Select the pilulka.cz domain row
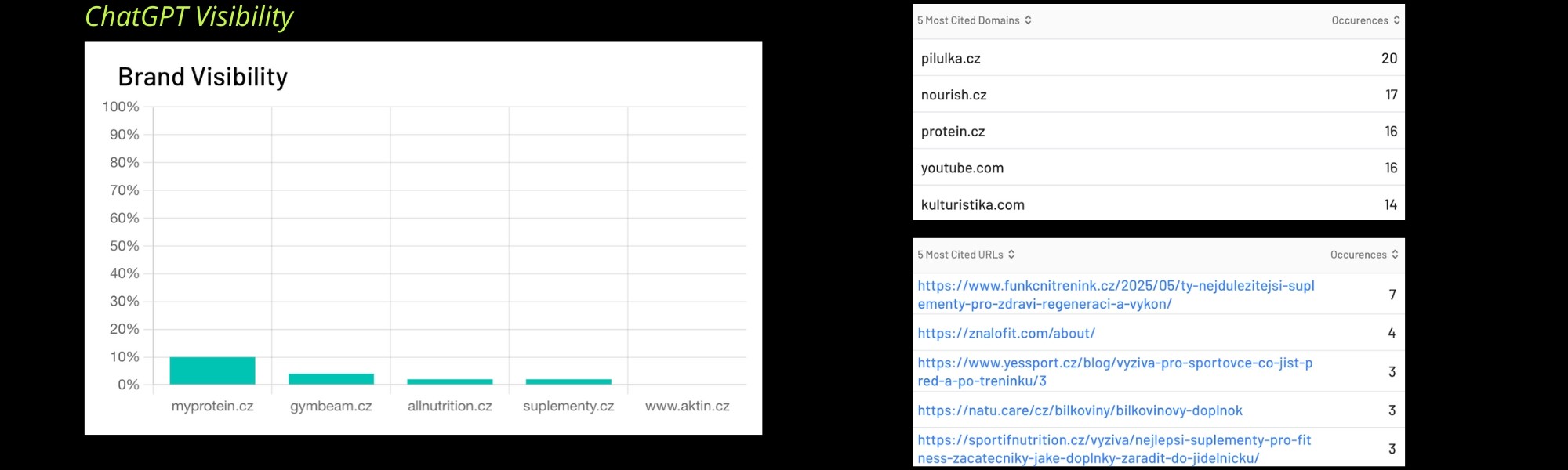 coord(1159,58)
